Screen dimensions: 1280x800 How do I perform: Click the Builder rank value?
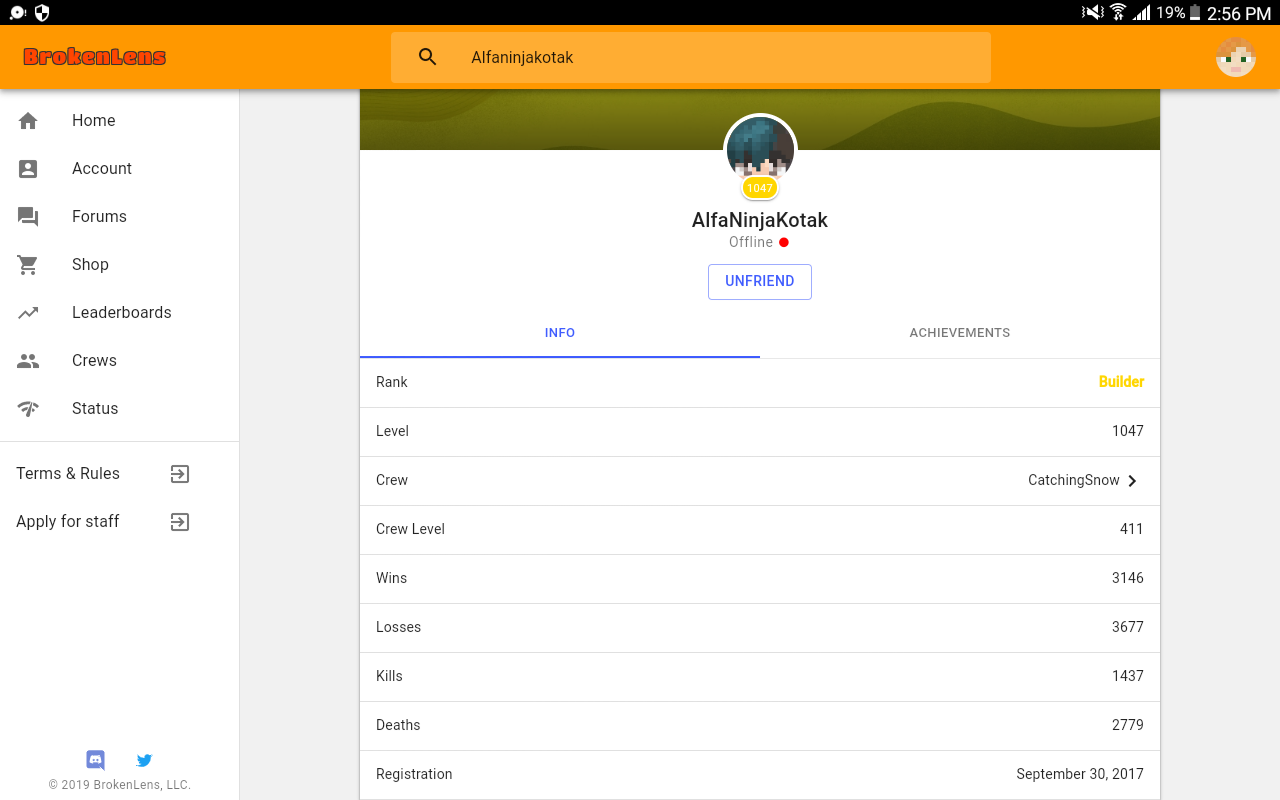click(x=1121, y=382)
